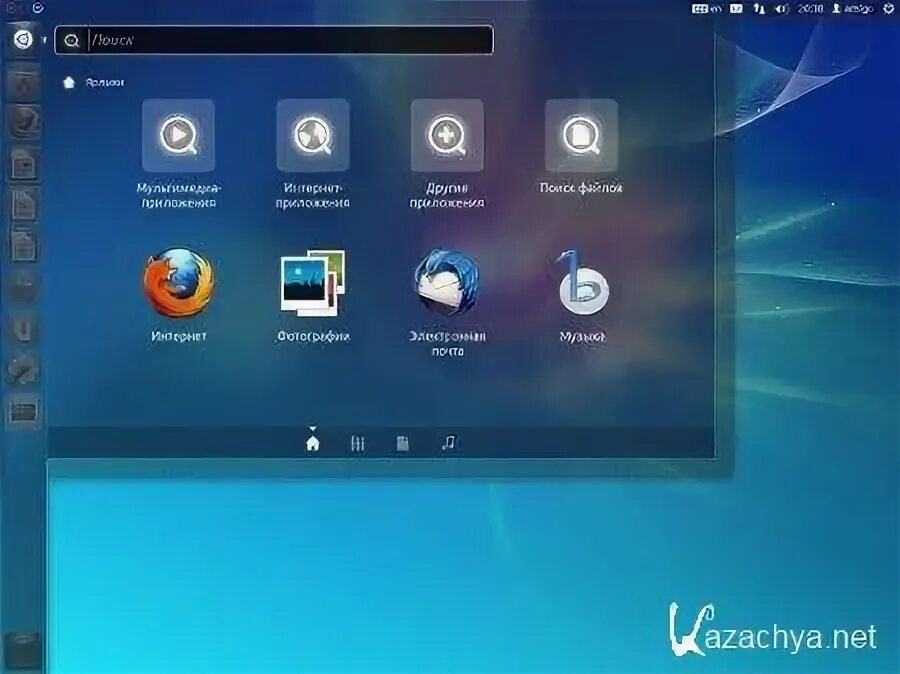Open Интернет-приложения category tile

tap(313, 154)
